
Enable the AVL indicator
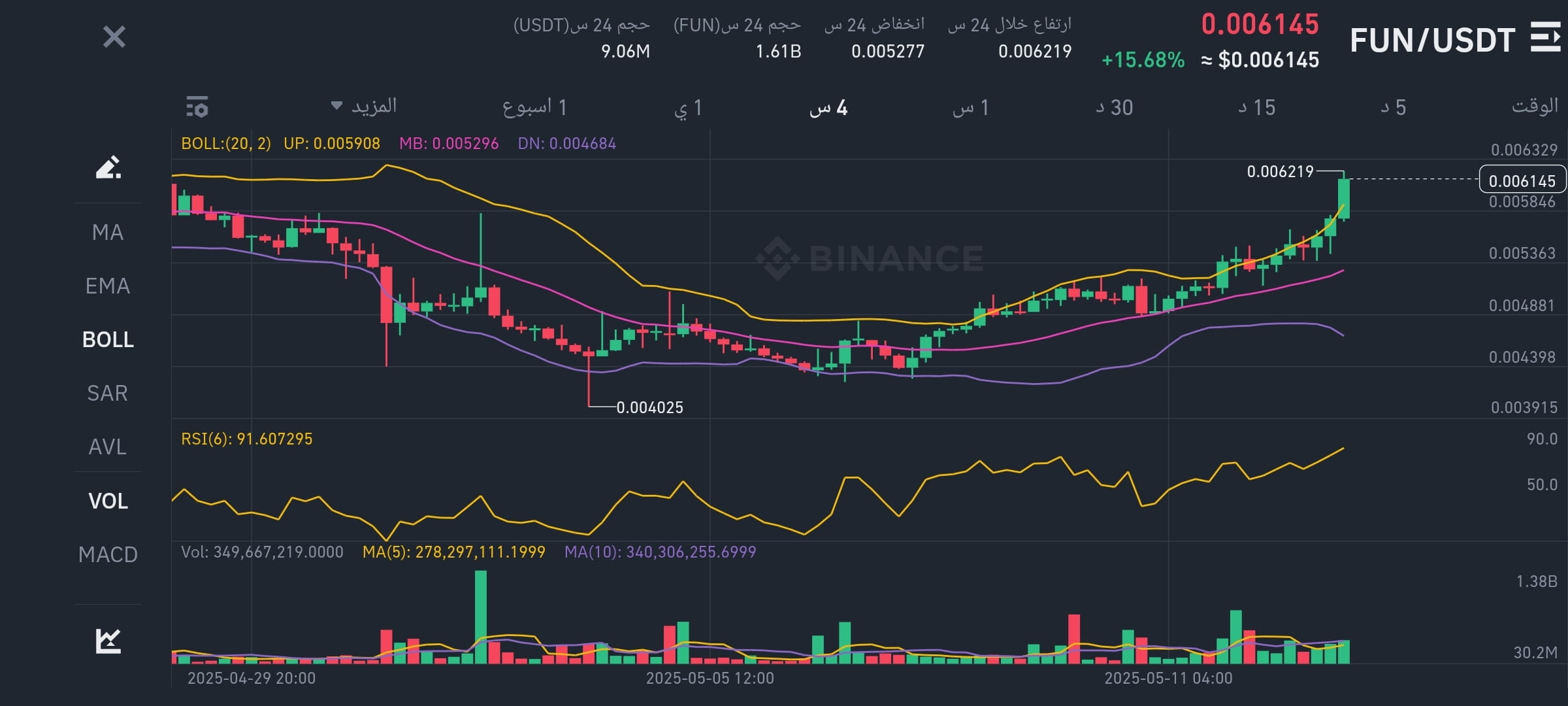(x=108, y=446)
